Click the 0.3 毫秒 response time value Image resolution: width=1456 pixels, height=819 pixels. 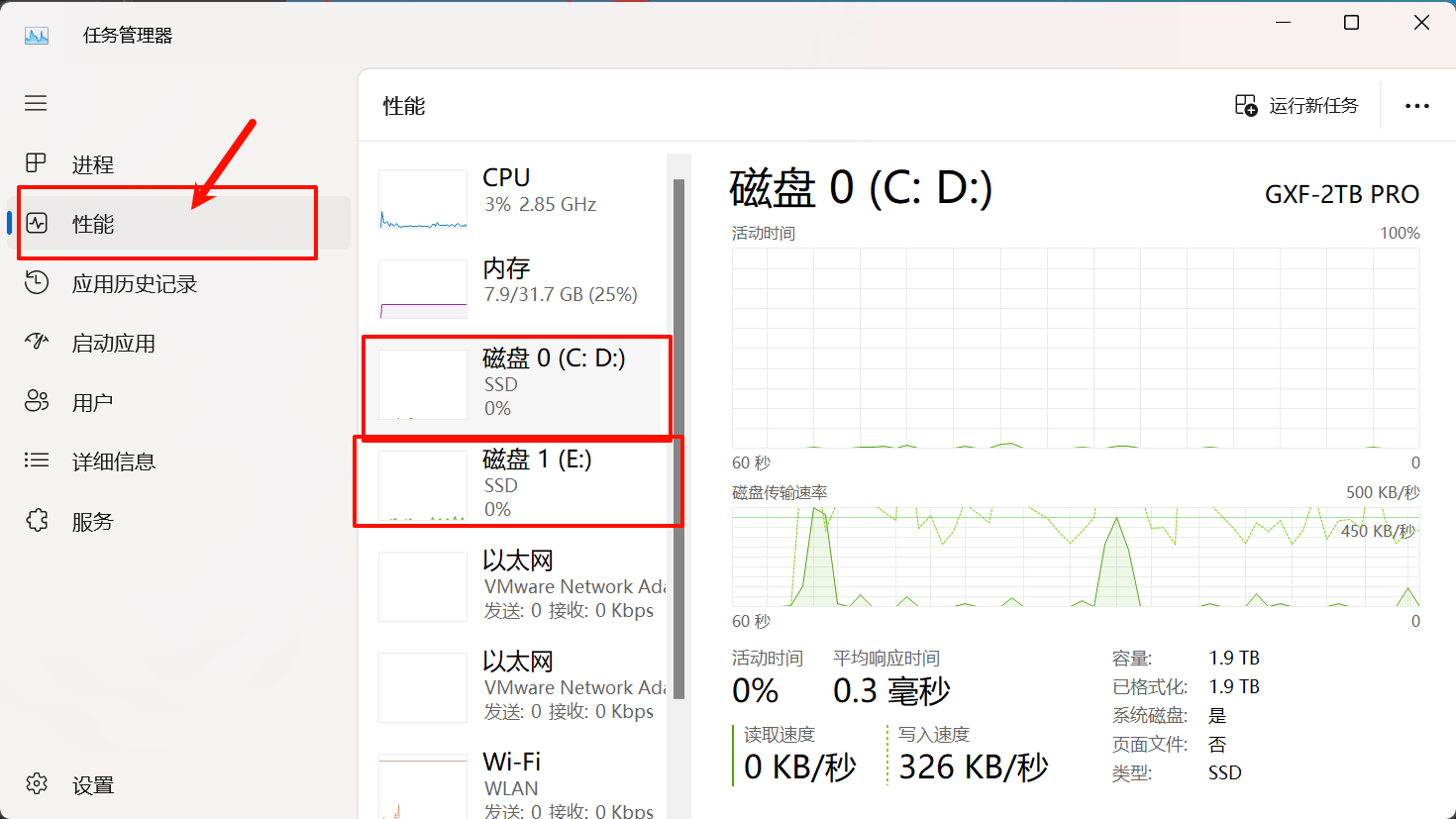pos(891,691)
